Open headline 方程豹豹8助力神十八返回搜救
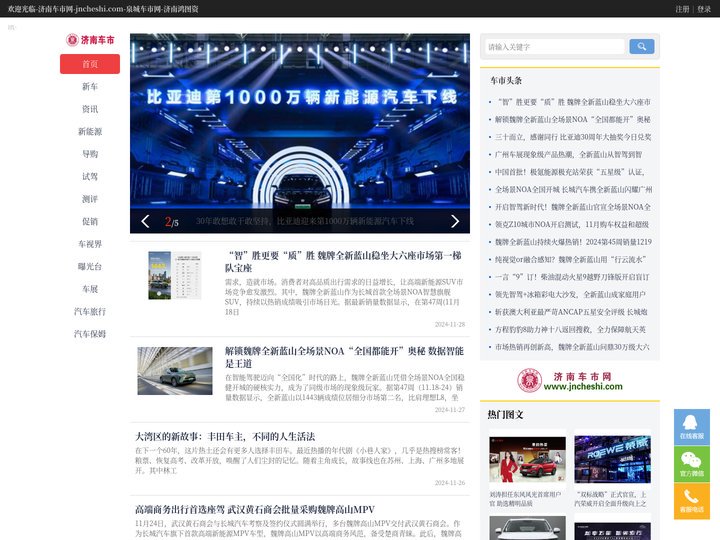The image size is (720, 540). [x=570, y=329]
